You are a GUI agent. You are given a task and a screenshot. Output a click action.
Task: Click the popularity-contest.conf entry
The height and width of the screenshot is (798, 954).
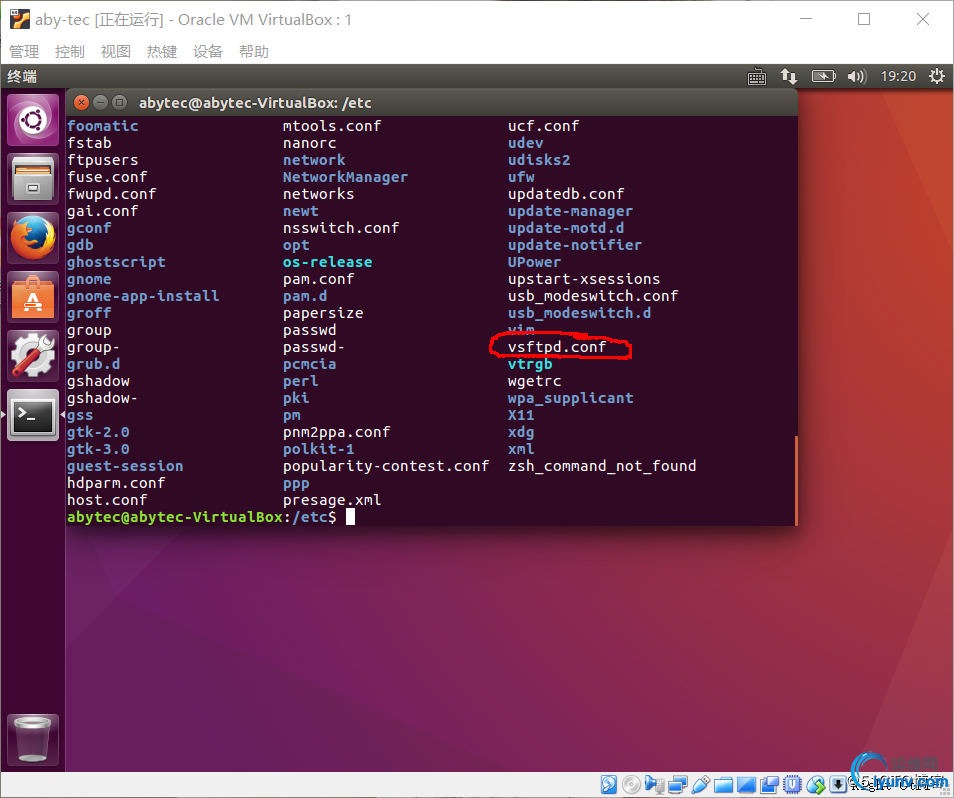pyautogui.click(x=386, y=467)
